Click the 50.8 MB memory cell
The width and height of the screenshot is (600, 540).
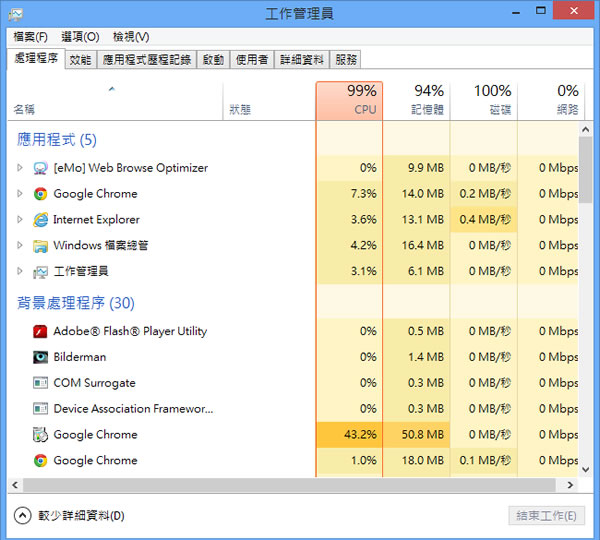point(416,434)
